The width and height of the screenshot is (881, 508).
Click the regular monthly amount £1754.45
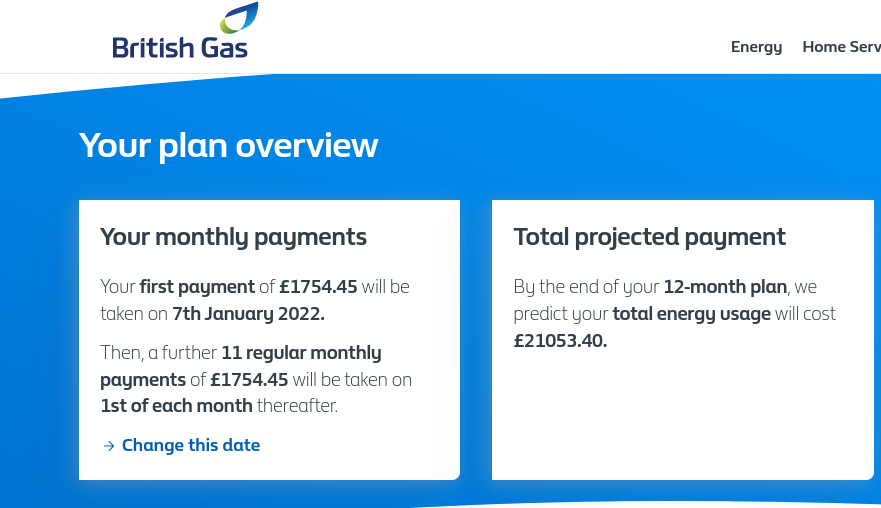pyautogui.click(x=249, y=380)
